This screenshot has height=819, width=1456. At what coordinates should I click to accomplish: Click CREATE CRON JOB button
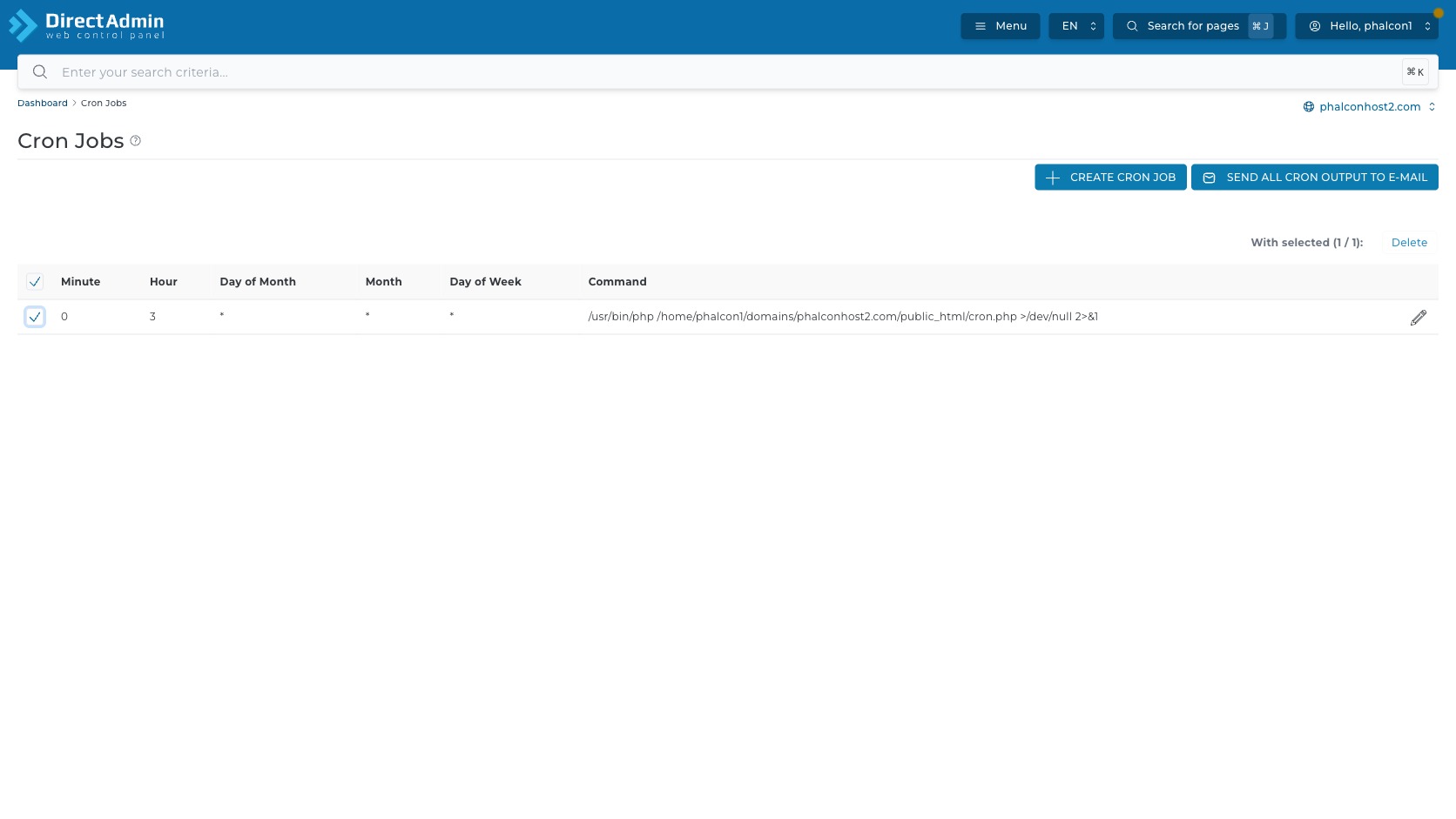pyautogui.click(x=1110, y=177)
